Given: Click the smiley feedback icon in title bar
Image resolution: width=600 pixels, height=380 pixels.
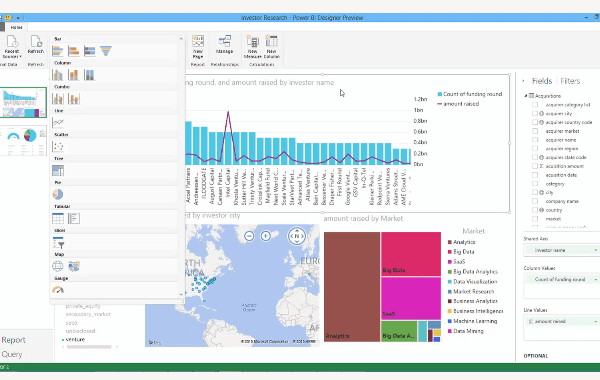Looking at the screenshot, I should click(x=8, y=18).
